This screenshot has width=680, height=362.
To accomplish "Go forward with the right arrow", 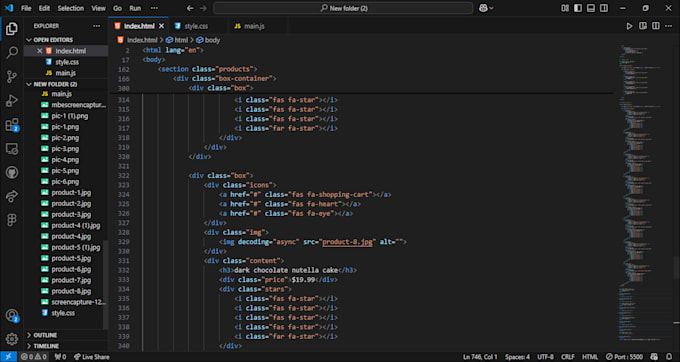I will [203, 8].
